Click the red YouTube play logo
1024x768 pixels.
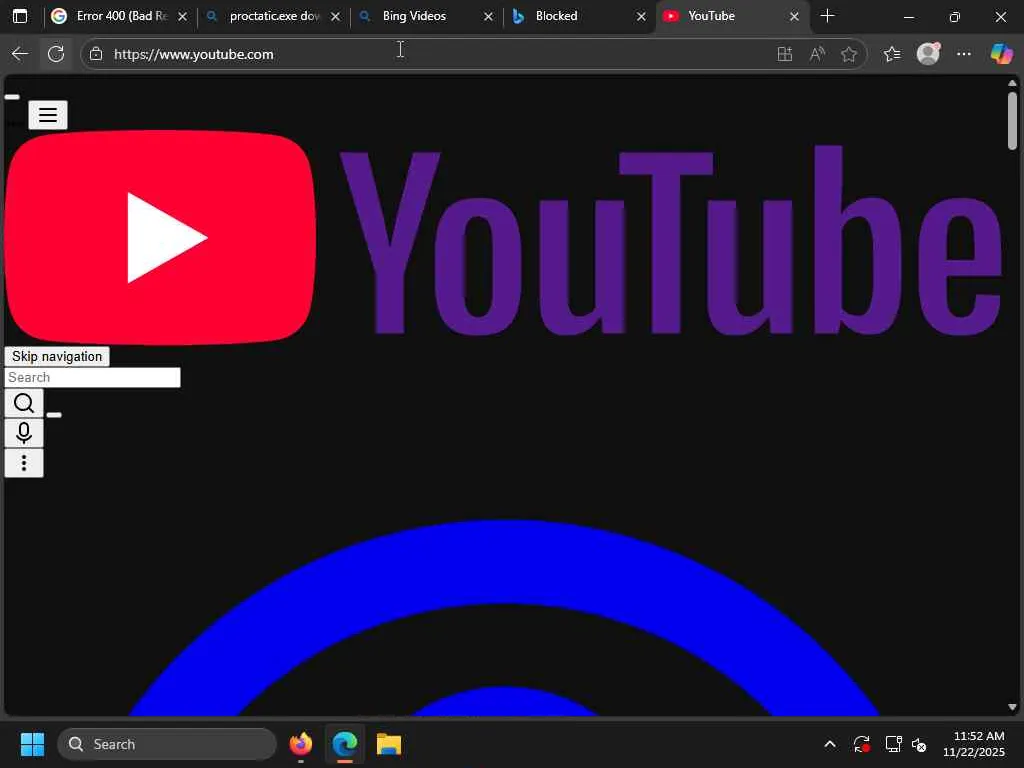(x=161, y=237)
